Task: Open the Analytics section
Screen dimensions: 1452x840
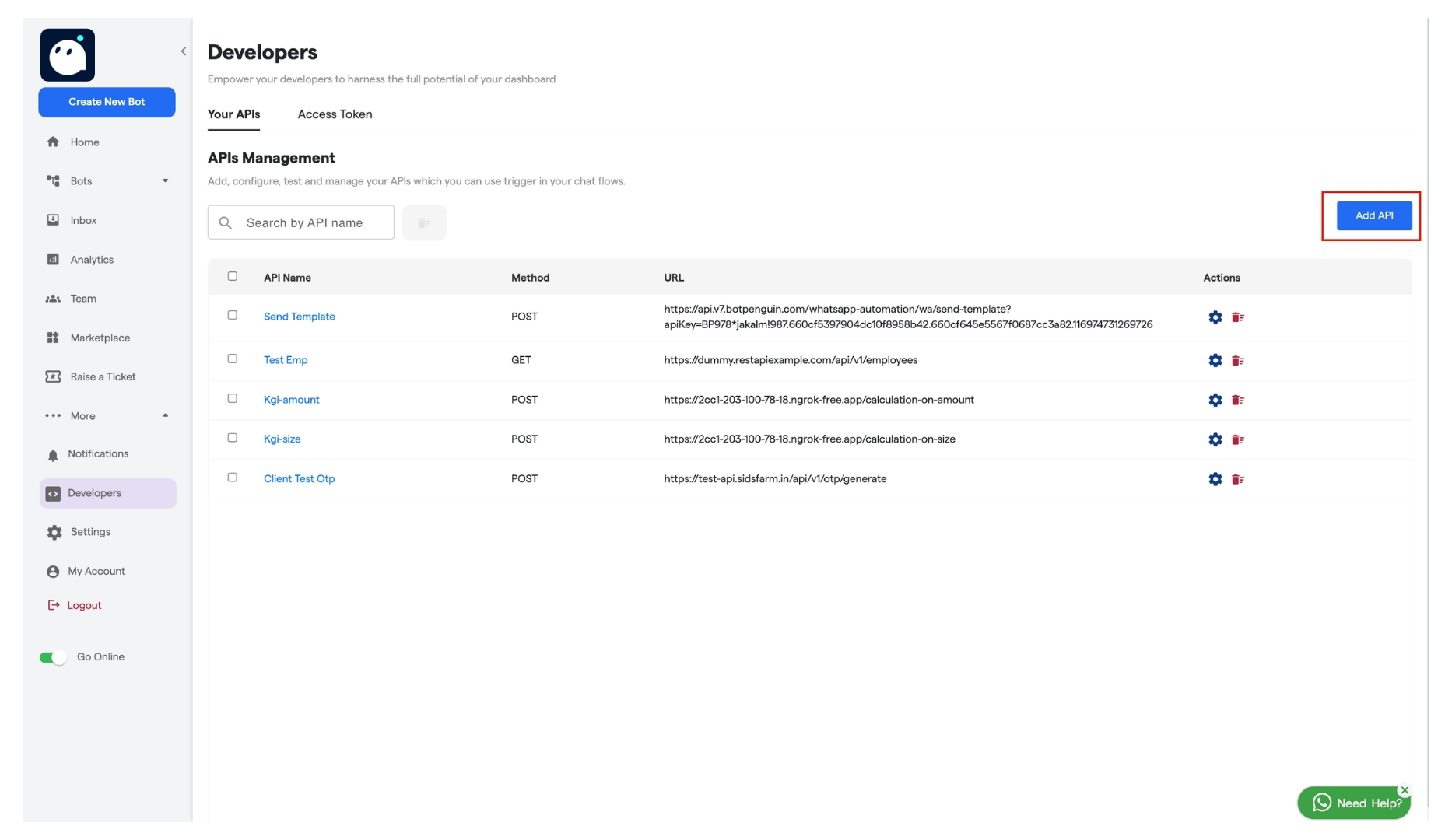Action: (91, 259)
